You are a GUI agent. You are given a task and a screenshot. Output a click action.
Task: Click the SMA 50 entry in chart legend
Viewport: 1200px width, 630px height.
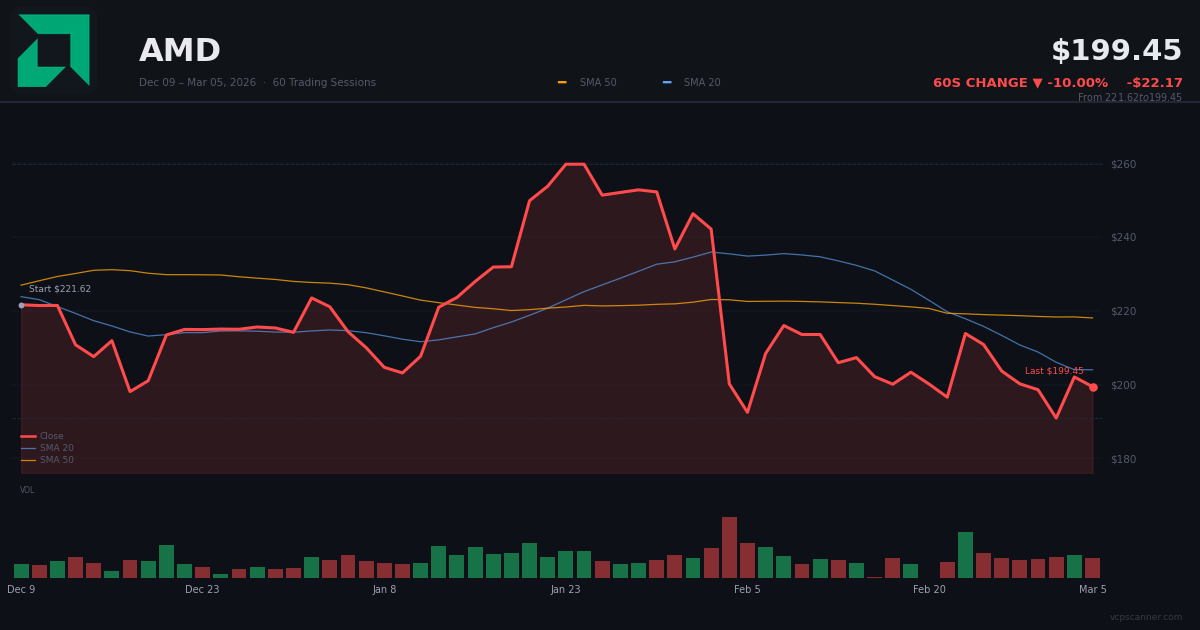coord(47,460)
